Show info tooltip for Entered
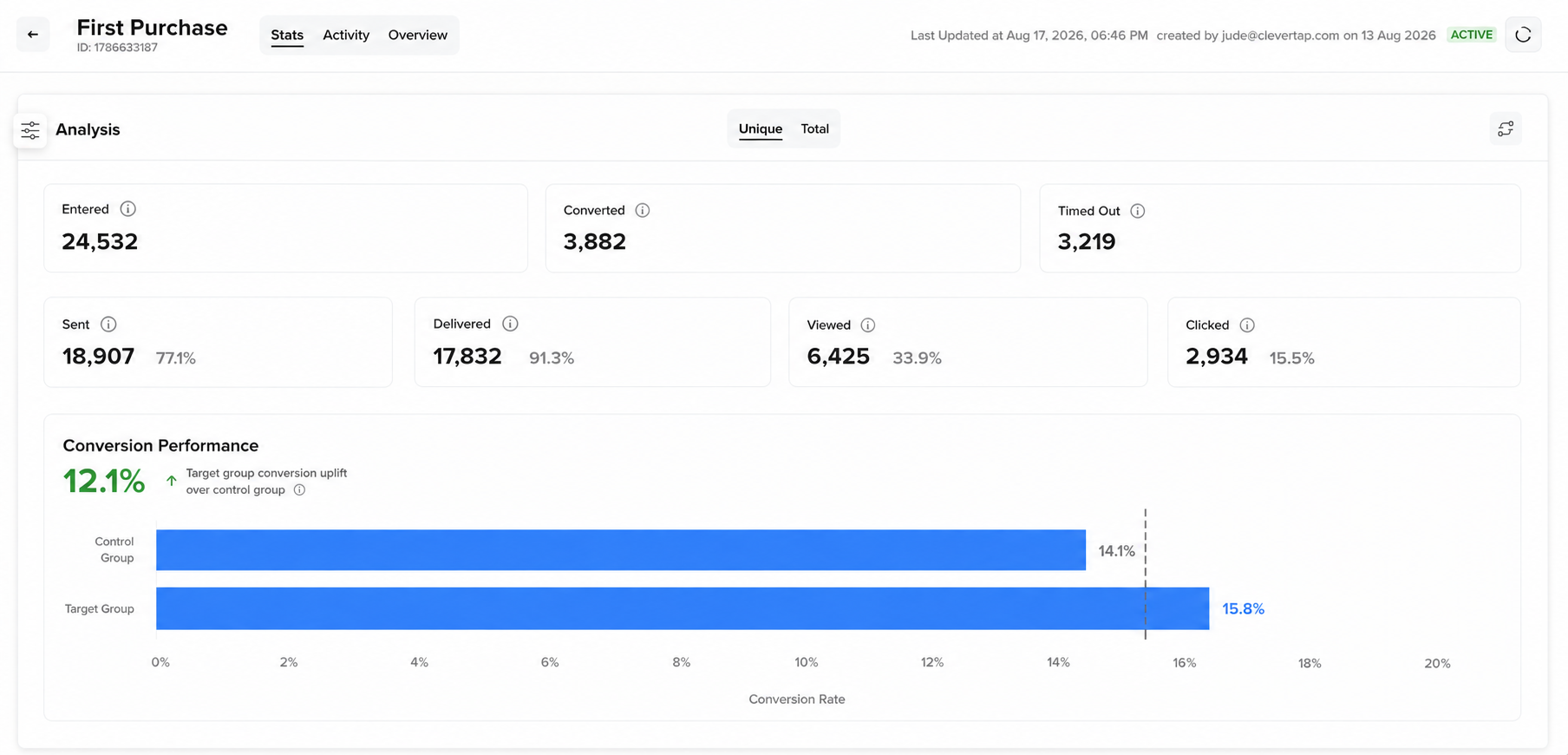 [x=127, y=209]
